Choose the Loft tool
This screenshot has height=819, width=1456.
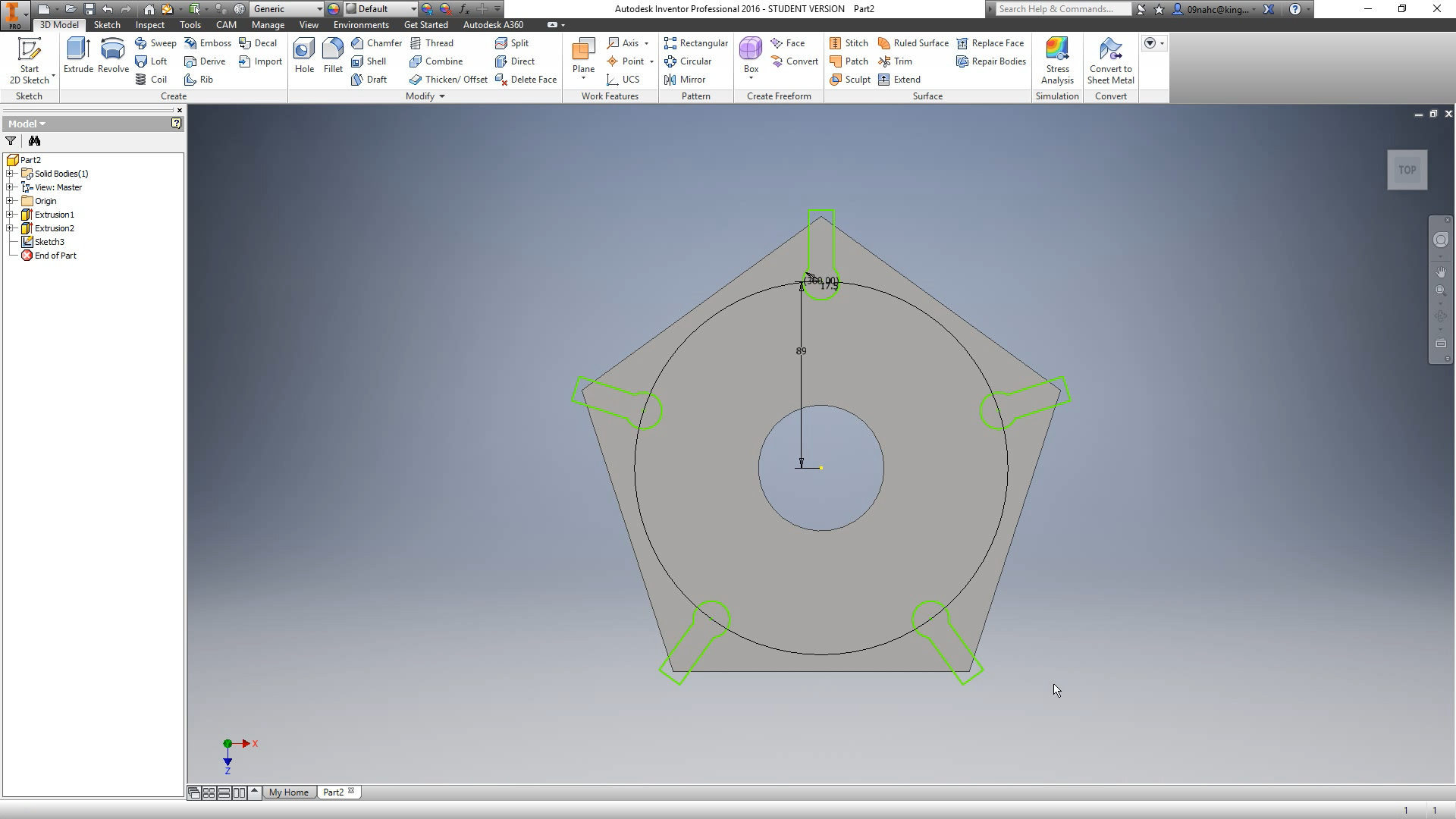pos(151,61)
